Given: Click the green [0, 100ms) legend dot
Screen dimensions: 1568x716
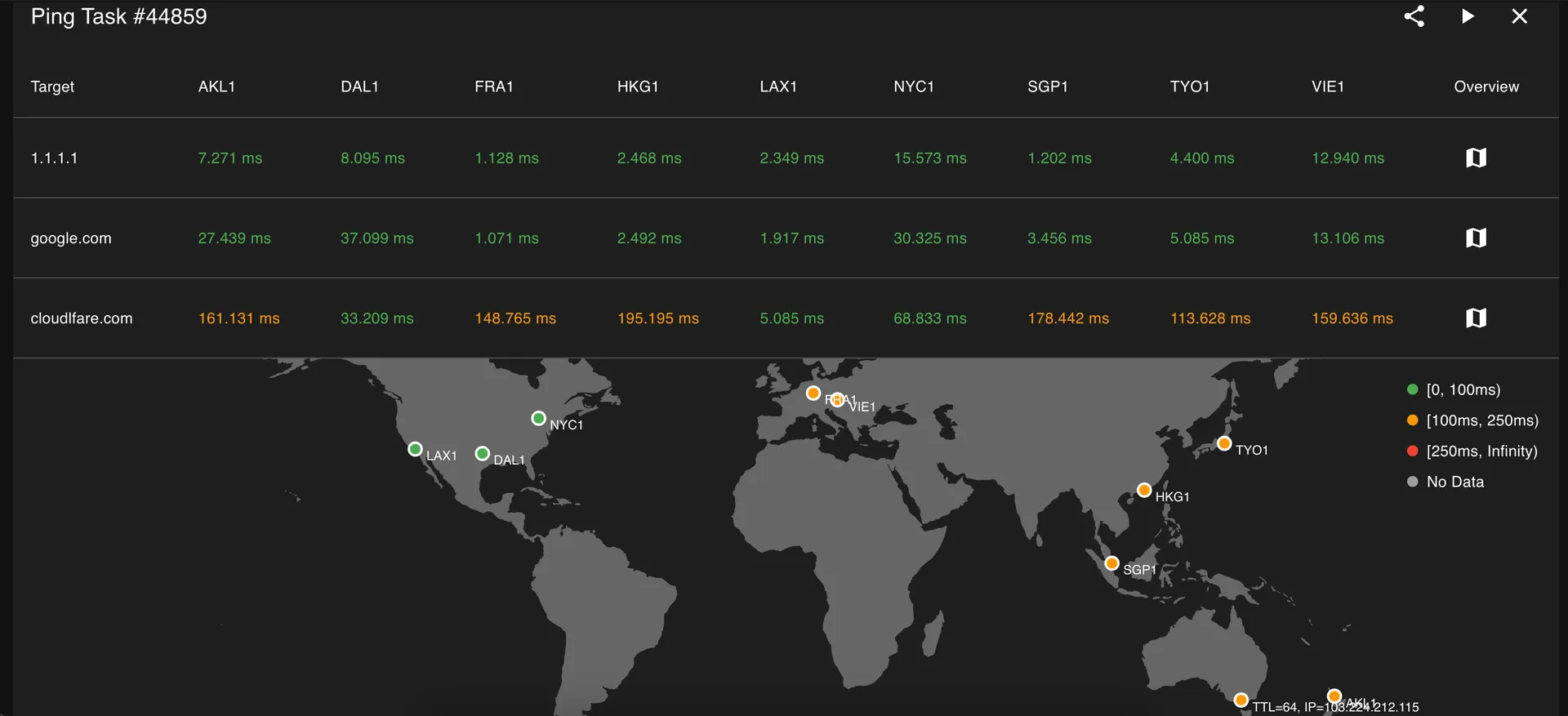Looking at the screenshot, I should click(1412, 389).
